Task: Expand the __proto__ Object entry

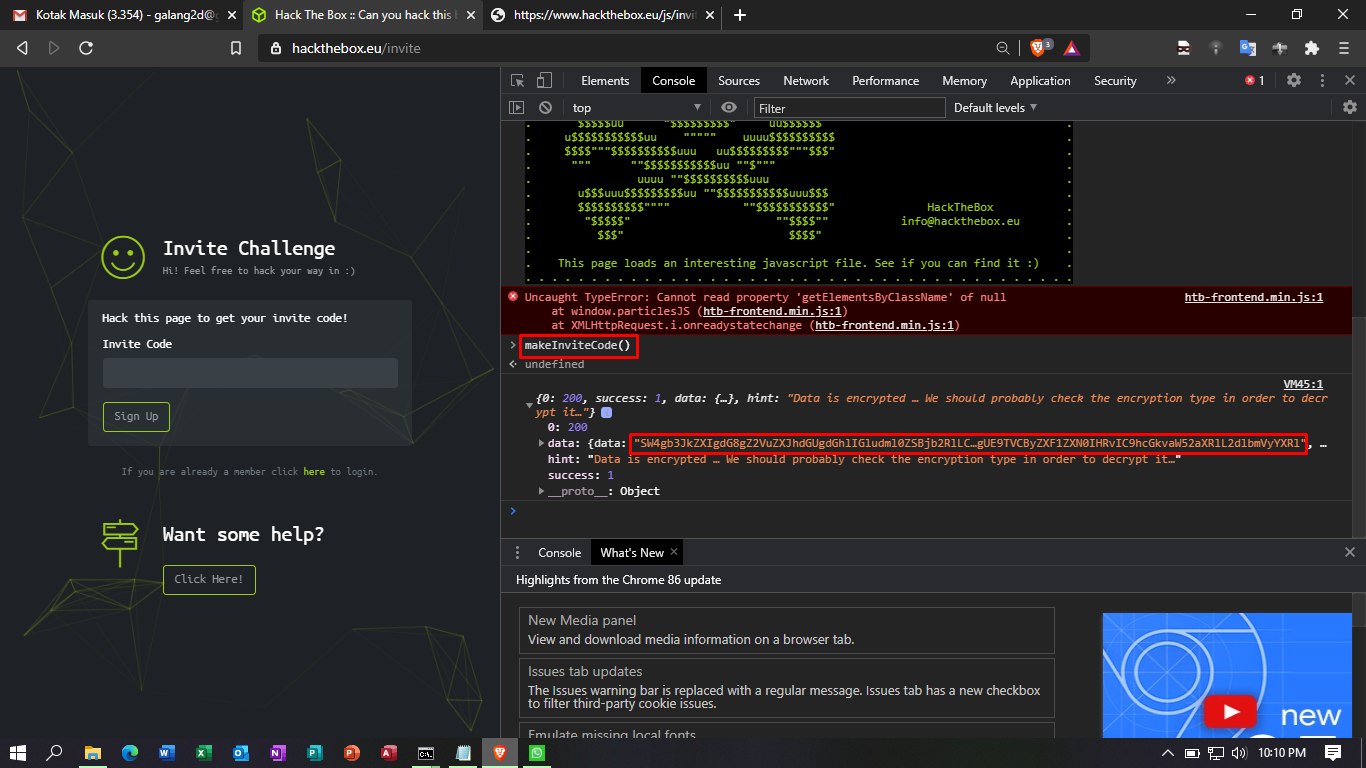Action: [x=542, y=491]
